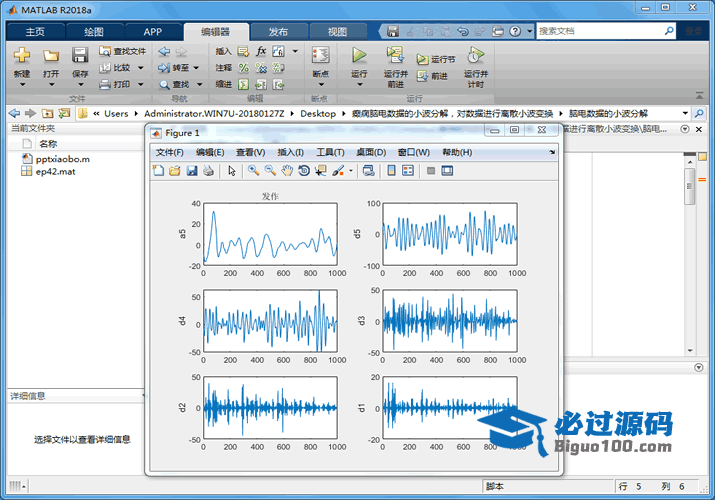
Task: Click the smart indent icon
Action: click(x=244, y=84)
